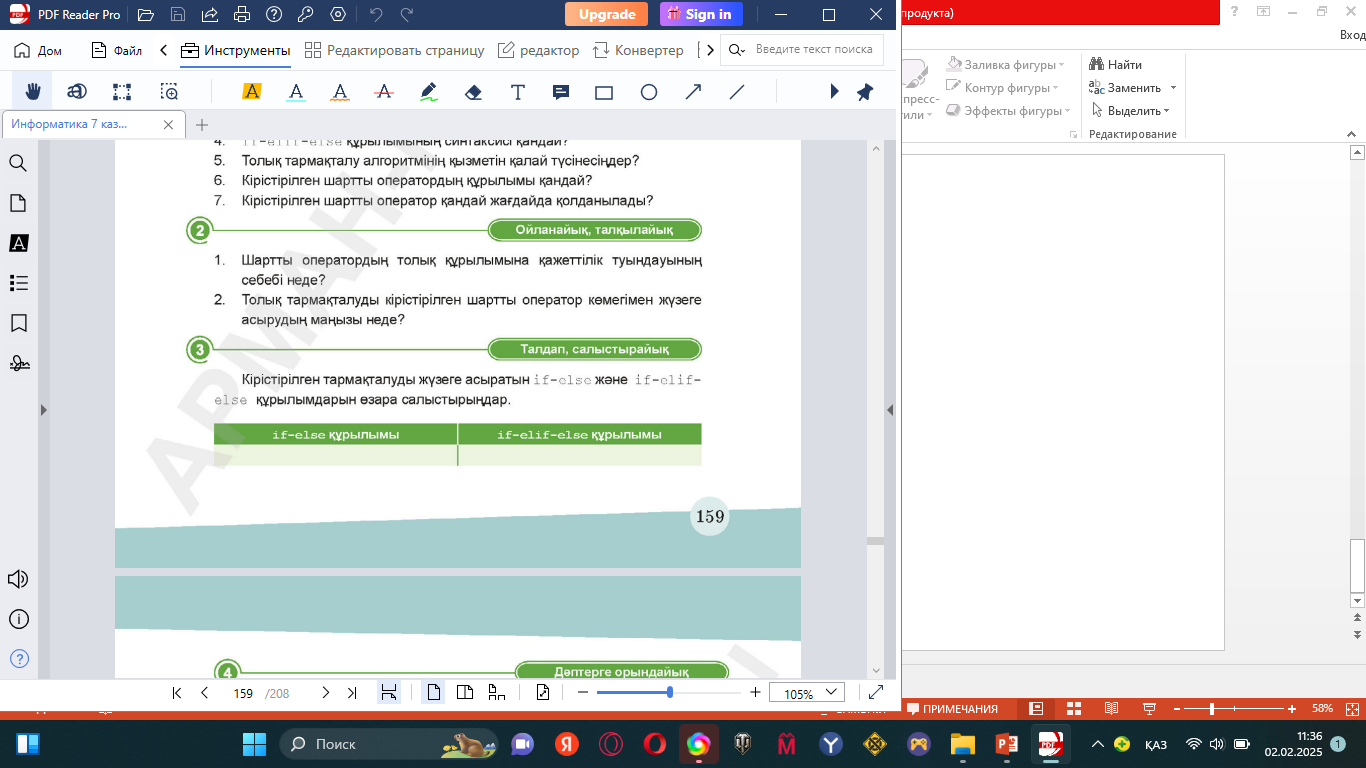Print the document with printer icon

(241, 15)
